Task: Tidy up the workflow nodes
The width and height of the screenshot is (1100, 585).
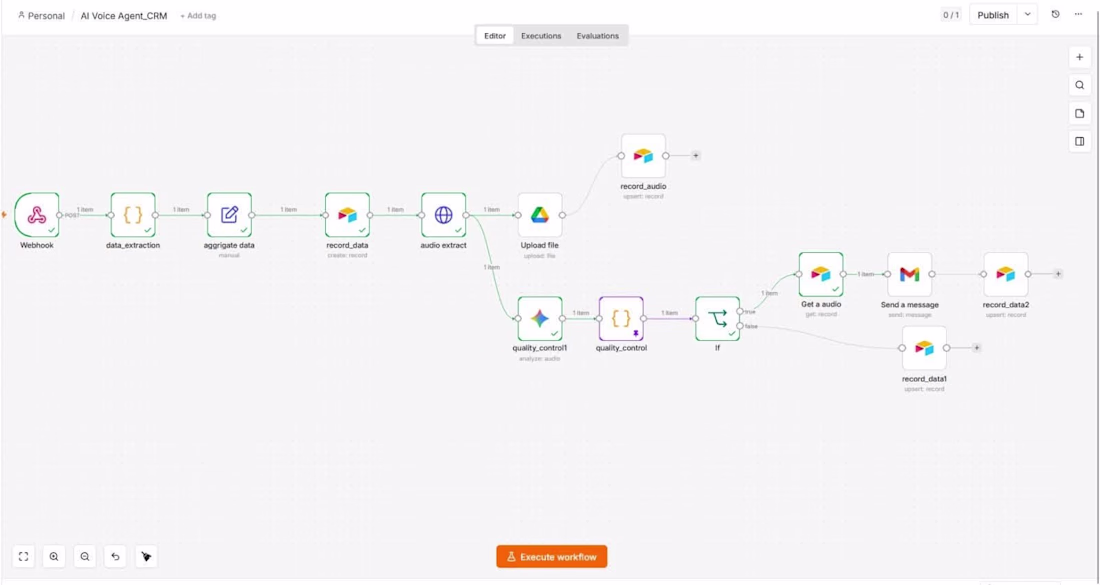Action: 146,557
